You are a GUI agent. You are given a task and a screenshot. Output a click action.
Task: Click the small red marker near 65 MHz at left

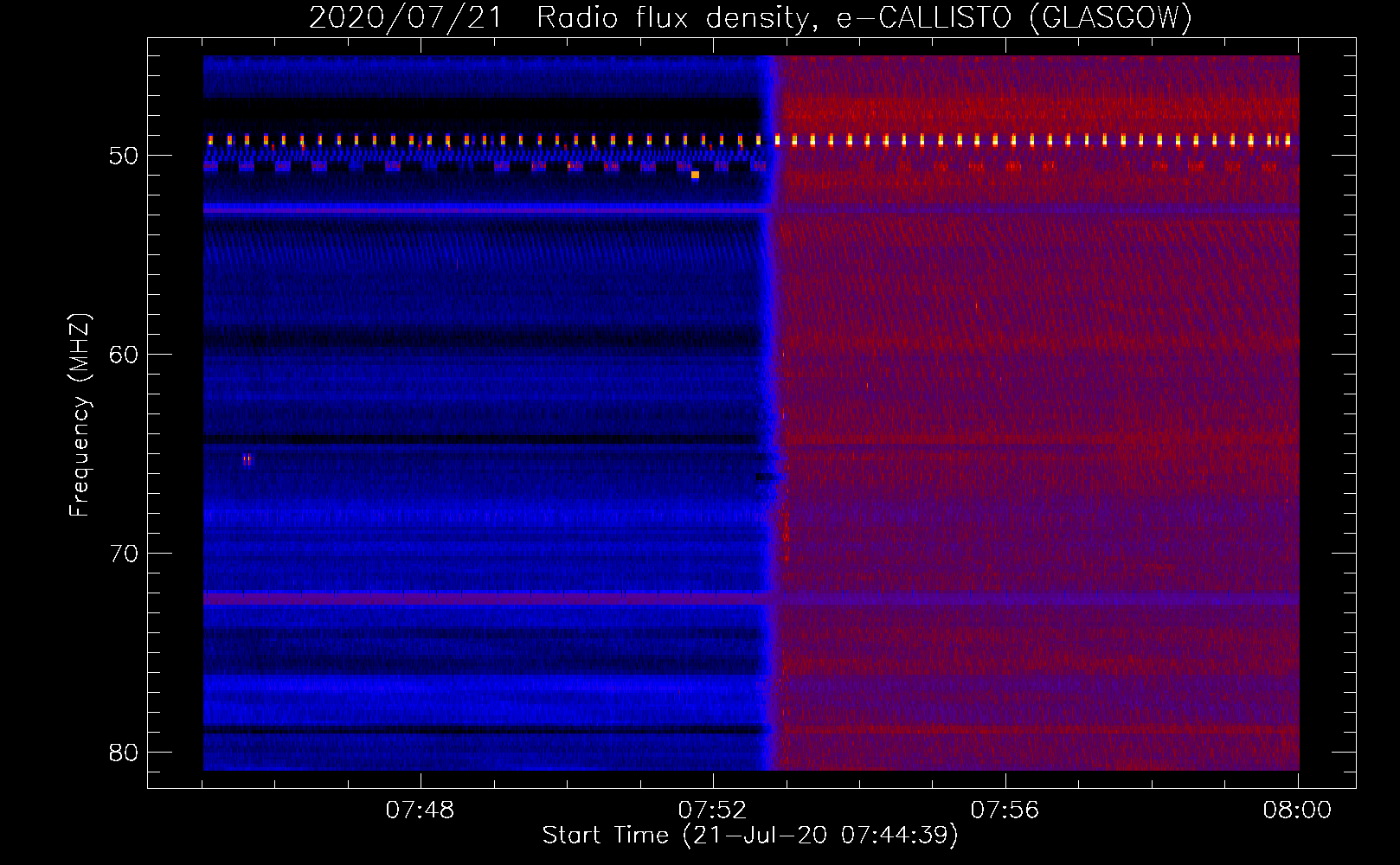coord(247,460)
